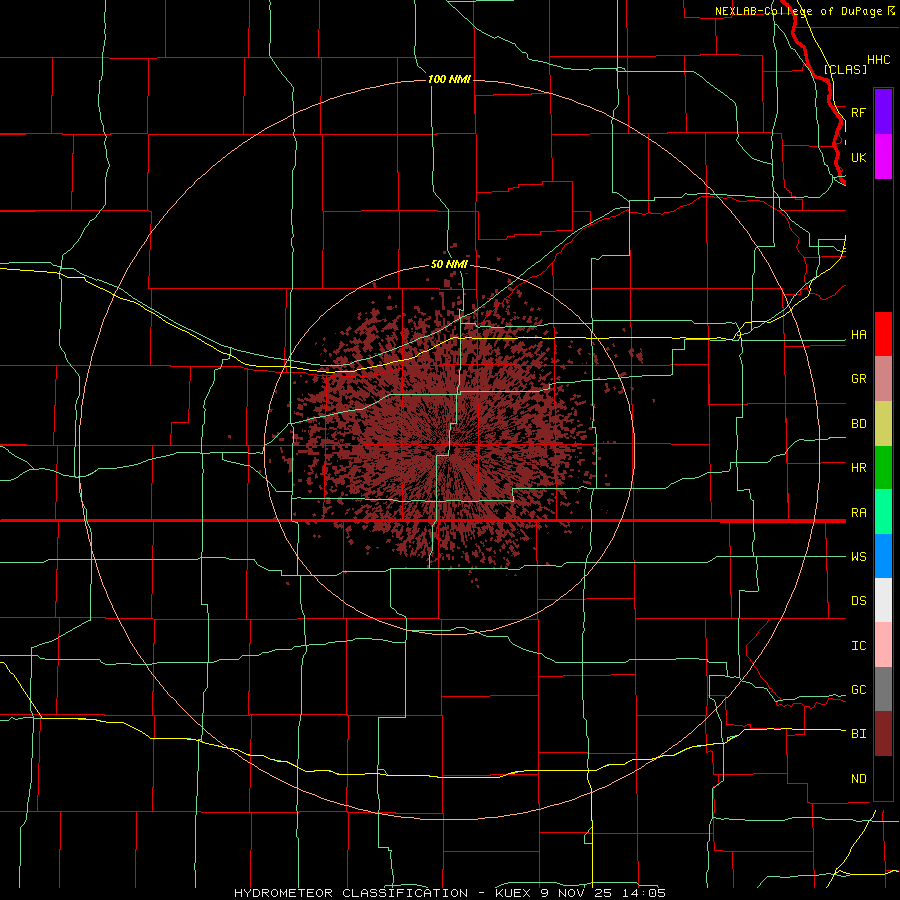The height and width of the screenshot is (900, 900).
Task: Click the red HA legend color swatch
Action: tap(883, 334)
